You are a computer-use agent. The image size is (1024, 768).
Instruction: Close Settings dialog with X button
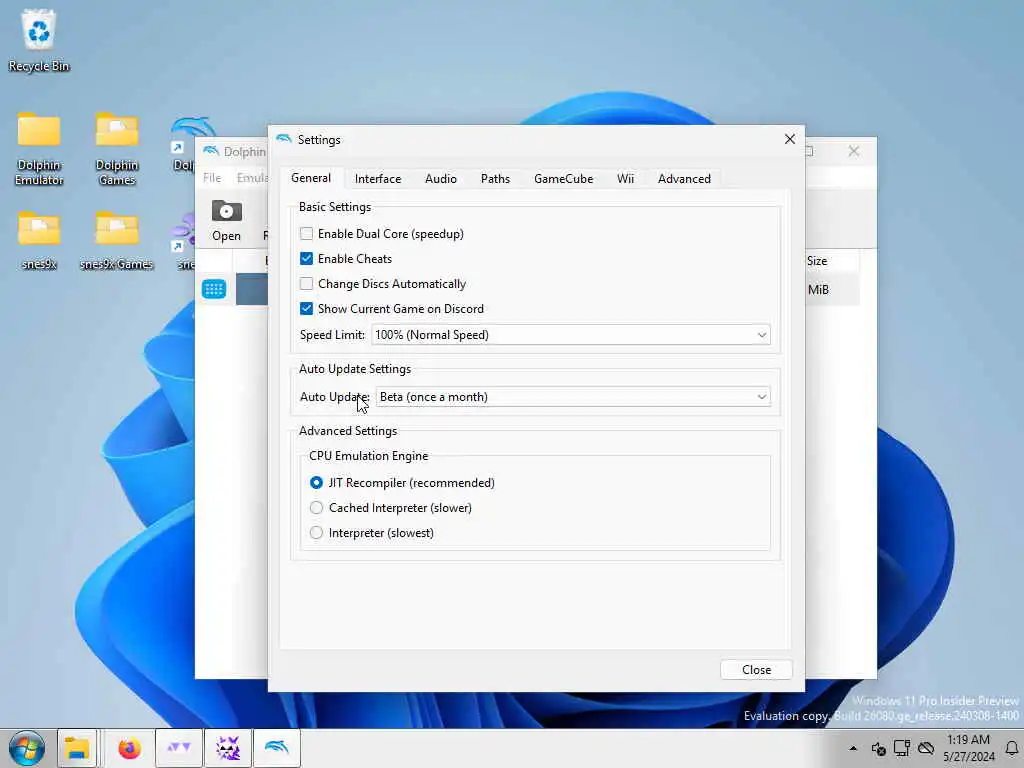point(790,139)
